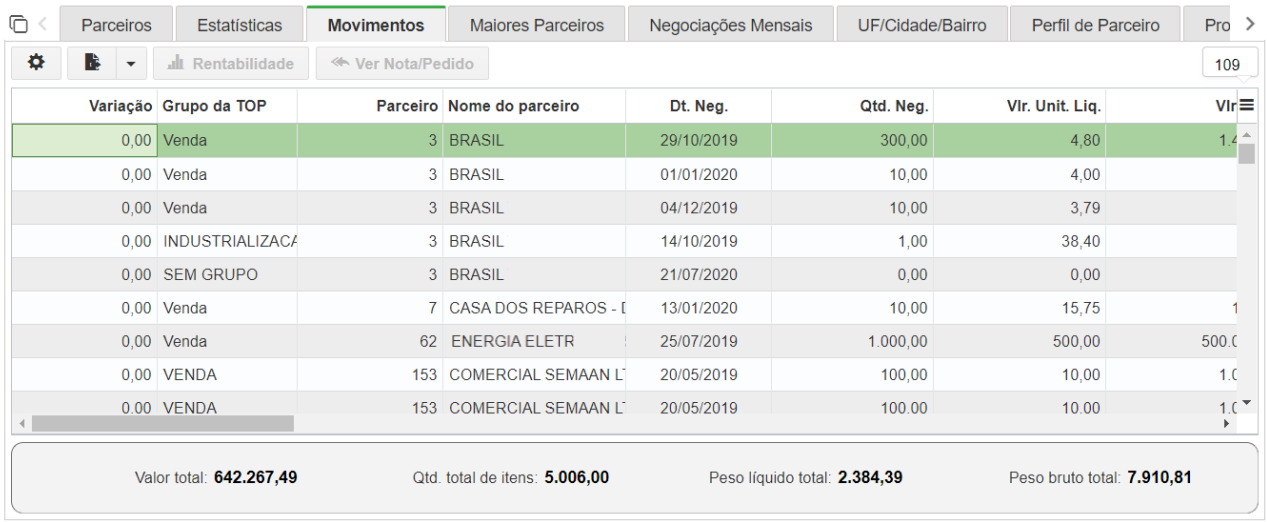Viewport: 1267px width, 522px height.
Task: Sort by the Dt. Neg. column header
Action: (699, 106)
